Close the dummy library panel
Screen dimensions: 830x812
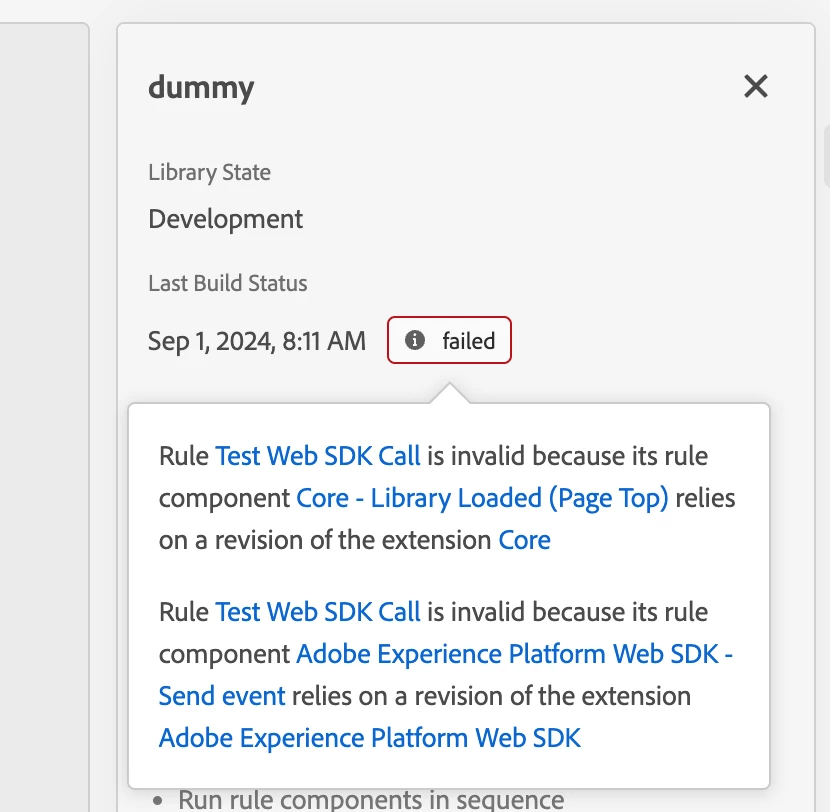coord(755,86)
